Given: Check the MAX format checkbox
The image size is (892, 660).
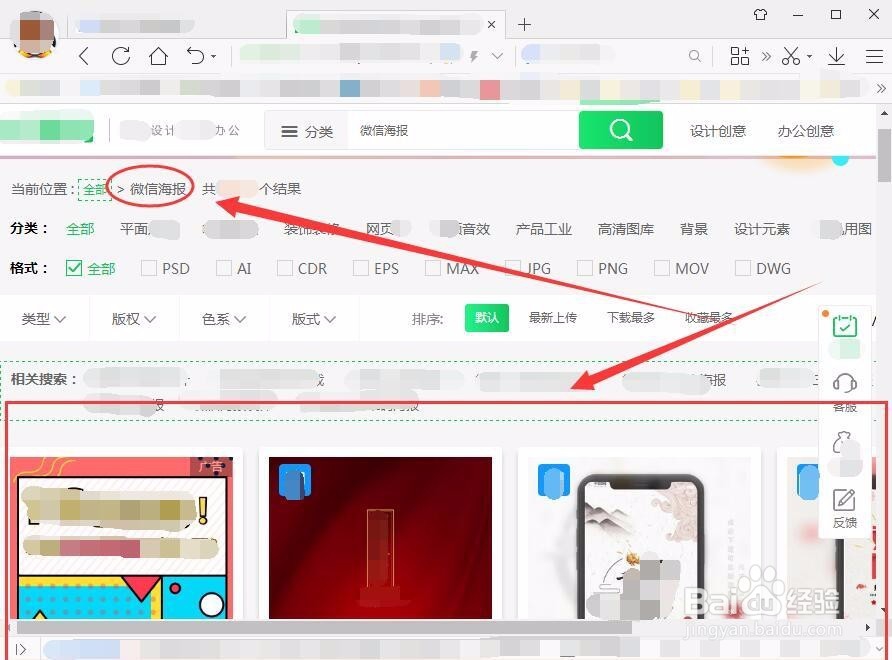Looking at the screenshot, I should tap(433, 268).
